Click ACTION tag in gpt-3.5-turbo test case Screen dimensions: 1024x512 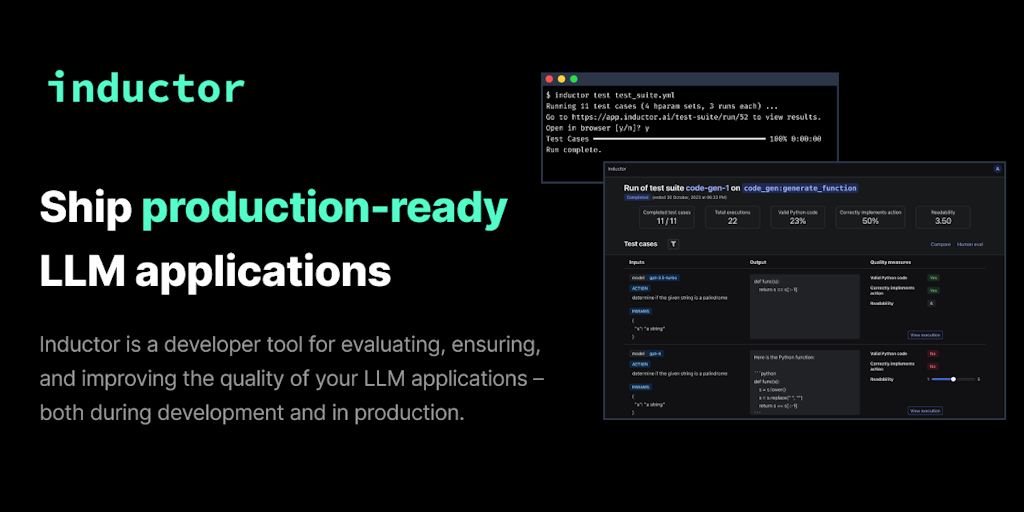pos(640,288)
